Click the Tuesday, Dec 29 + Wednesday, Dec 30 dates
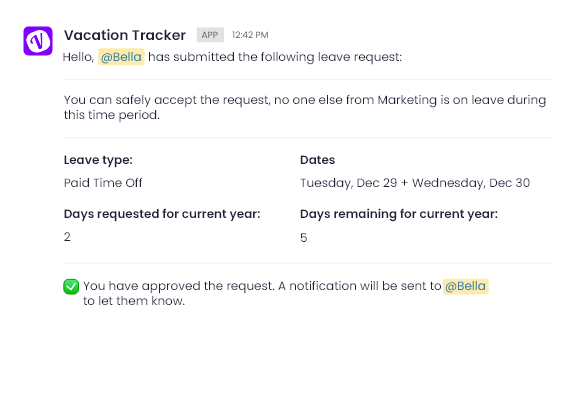Image resolution: width=580 pixels, height=414 pixels. click(x=415, y=183)
